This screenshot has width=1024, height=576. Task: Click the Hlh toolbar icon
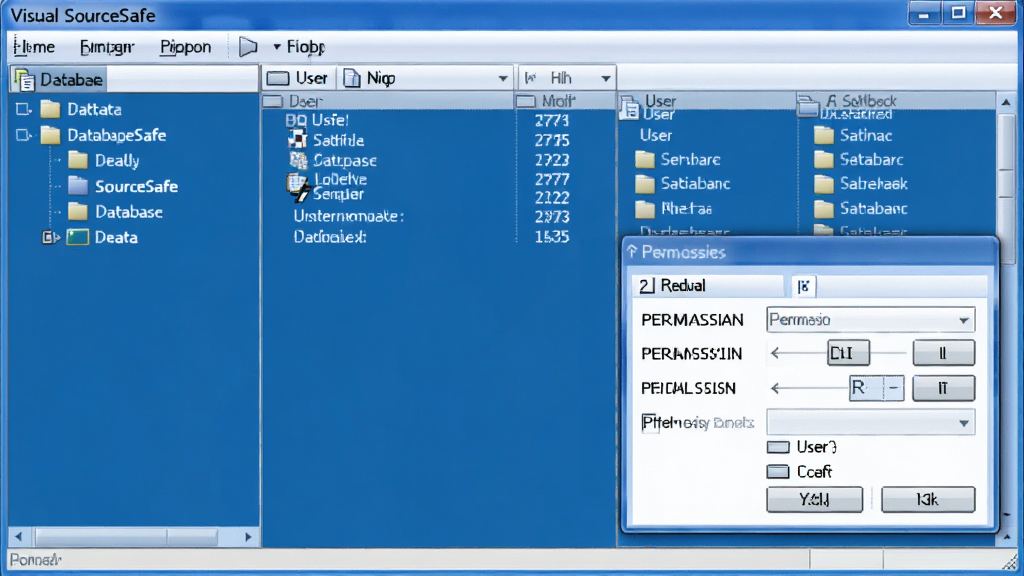530,78
